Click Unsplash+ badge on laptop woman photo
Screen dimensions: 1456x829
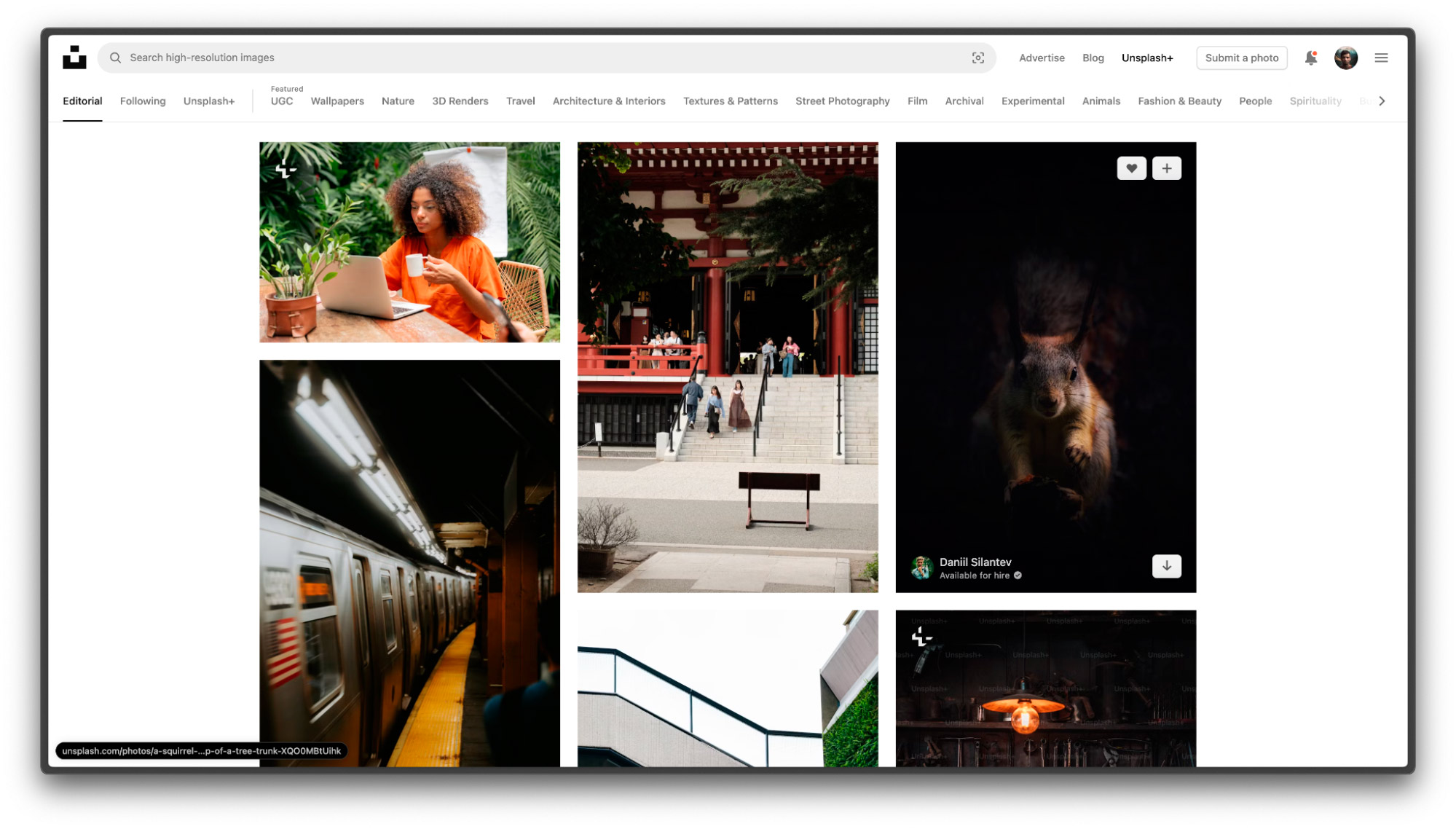(x=286, y=169)
